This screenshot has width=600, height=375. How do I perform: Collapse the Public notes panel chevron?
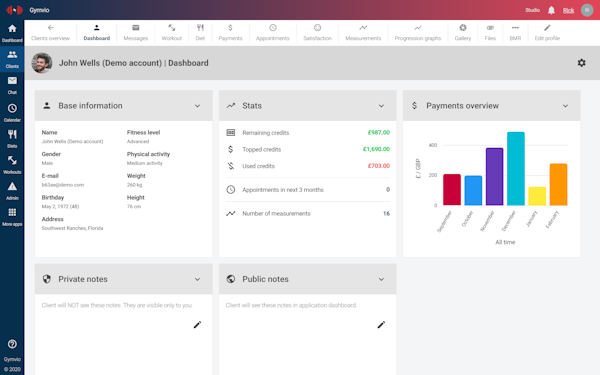click(x=381, y=279)
